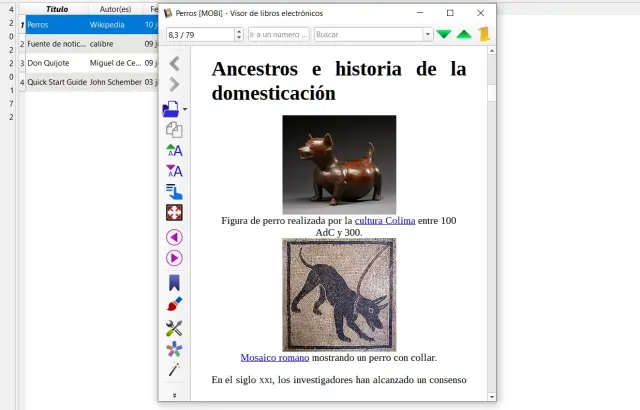Click the page position stepper arrows
The width and height of the screenshot is (640, 410).
pyautogui.click(x=239, y=34)
